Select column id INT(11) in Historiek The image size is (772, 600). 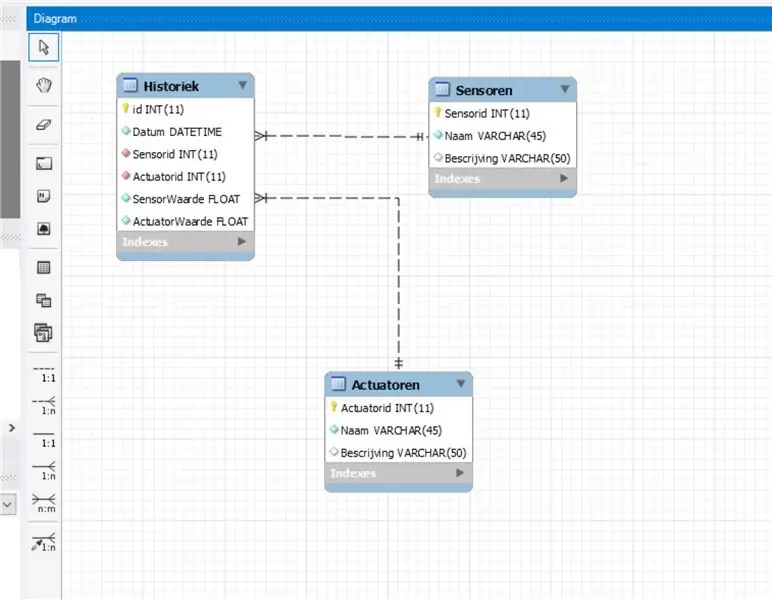coord(186,109)
